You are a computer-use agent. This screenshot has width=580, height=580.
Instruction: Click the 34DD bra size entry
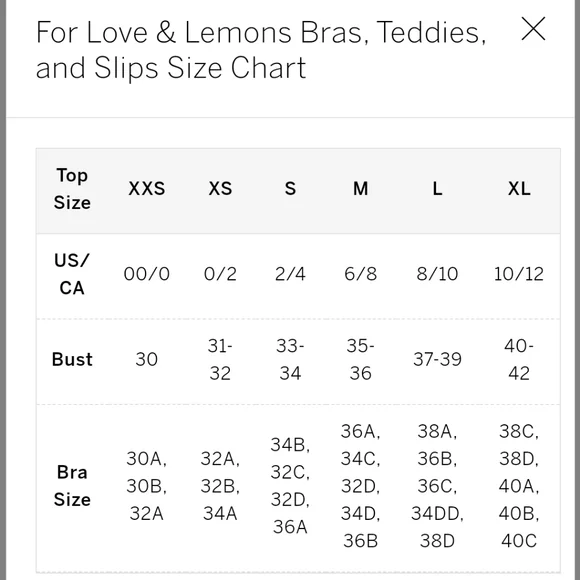(x=437, y=513)
